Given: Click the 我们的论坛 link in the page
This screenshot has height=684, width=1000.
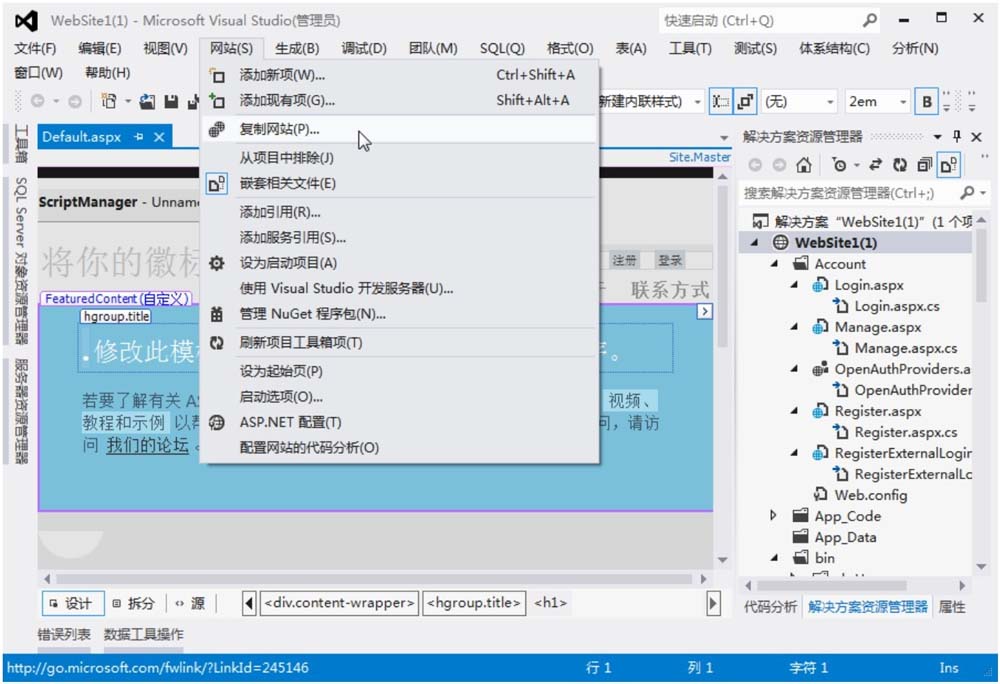Looking at the screenshot, I should point(147,445).
